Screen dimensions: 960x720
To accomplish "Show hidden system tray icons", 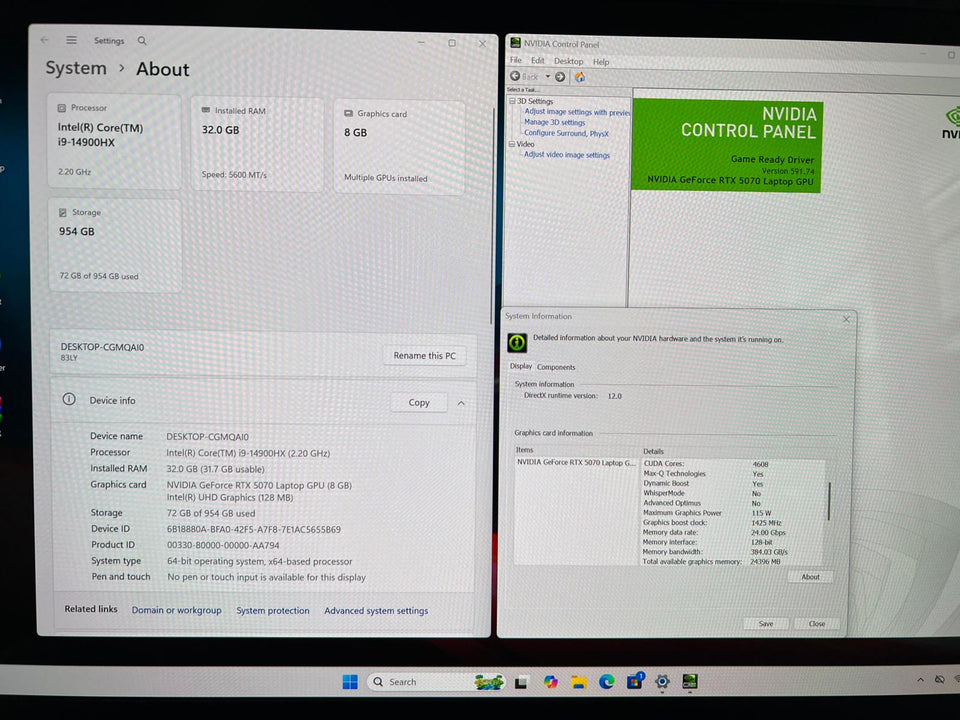I will pos(920,680).
